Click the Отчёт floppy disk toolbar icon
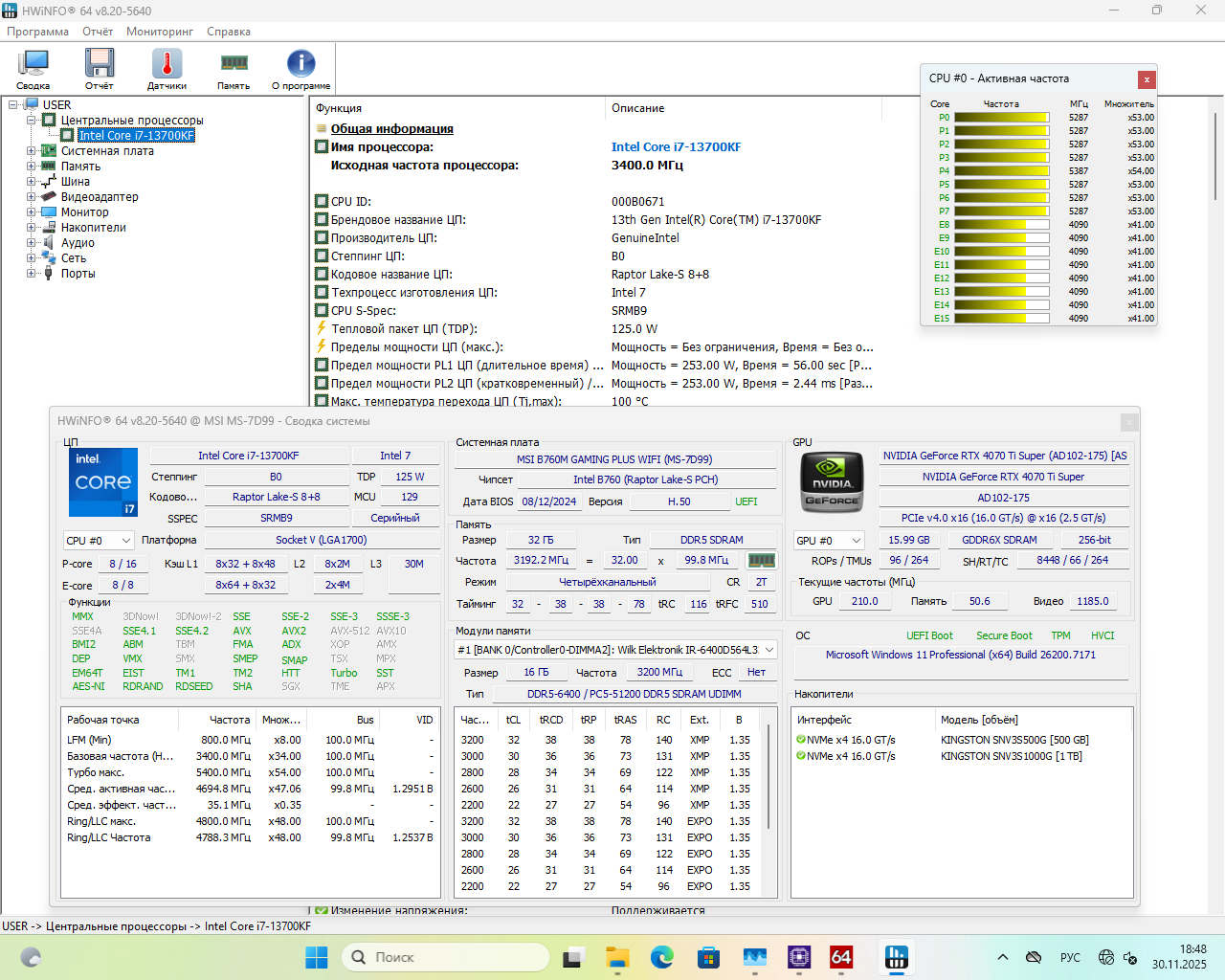Image resolution: width=1225 pixels, height=980 pixels. pos(100,69)
